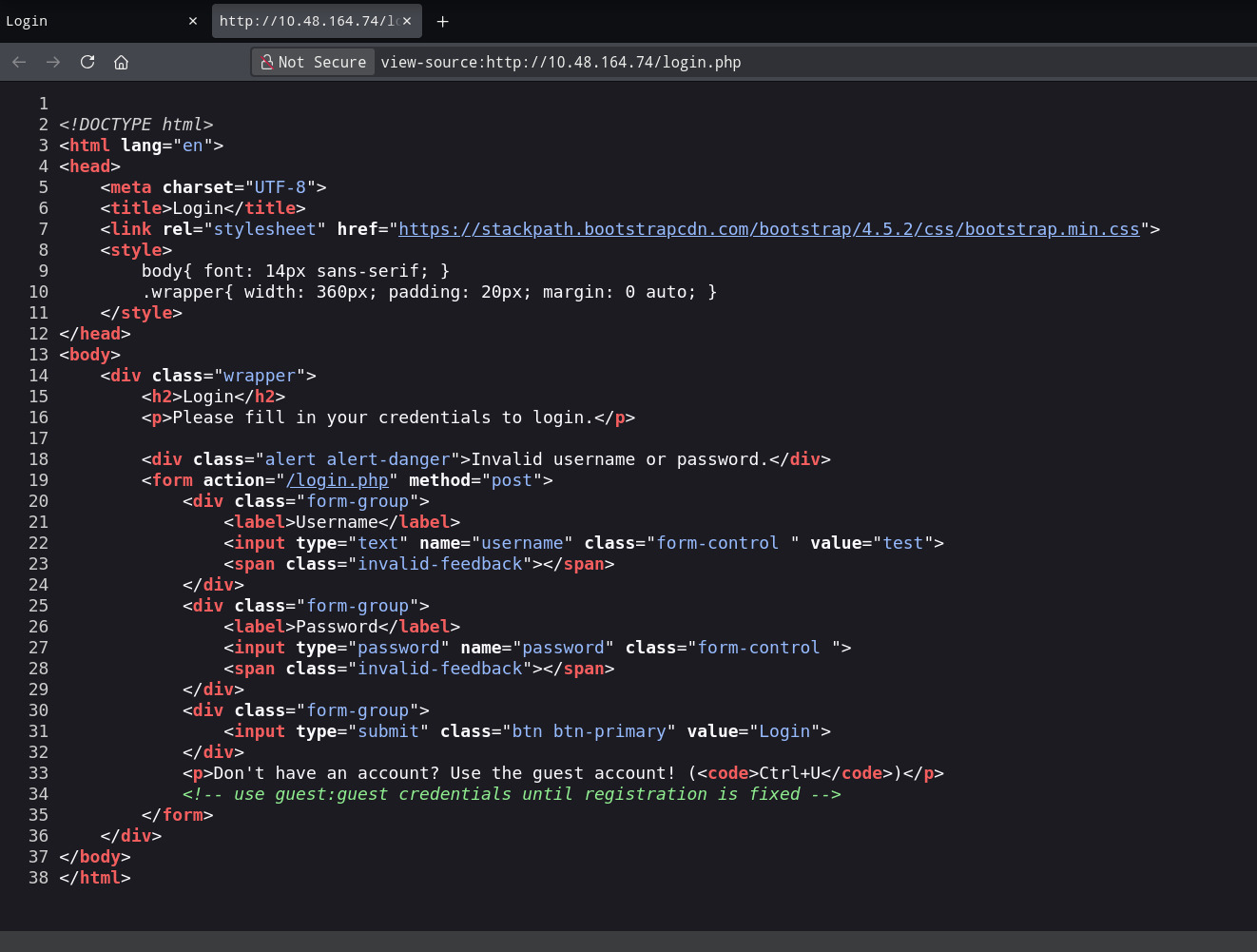The height and width of the screenshot is (952, 1257).
Task: Click the password input tag source line
Action: tap(537, 648)
